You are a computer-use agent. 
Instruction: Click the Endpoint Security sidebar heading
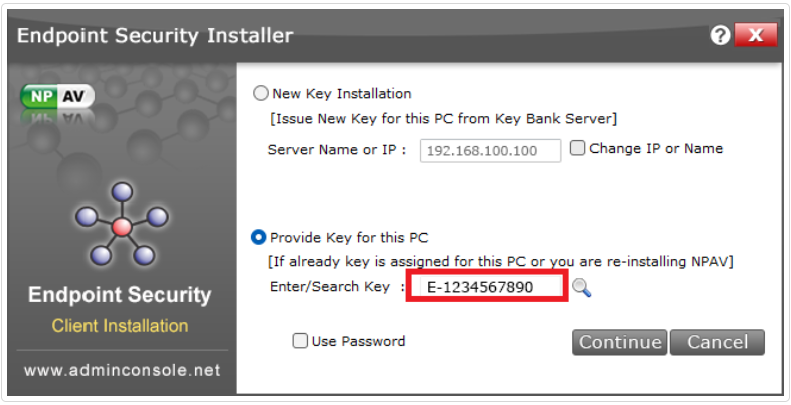120,295
